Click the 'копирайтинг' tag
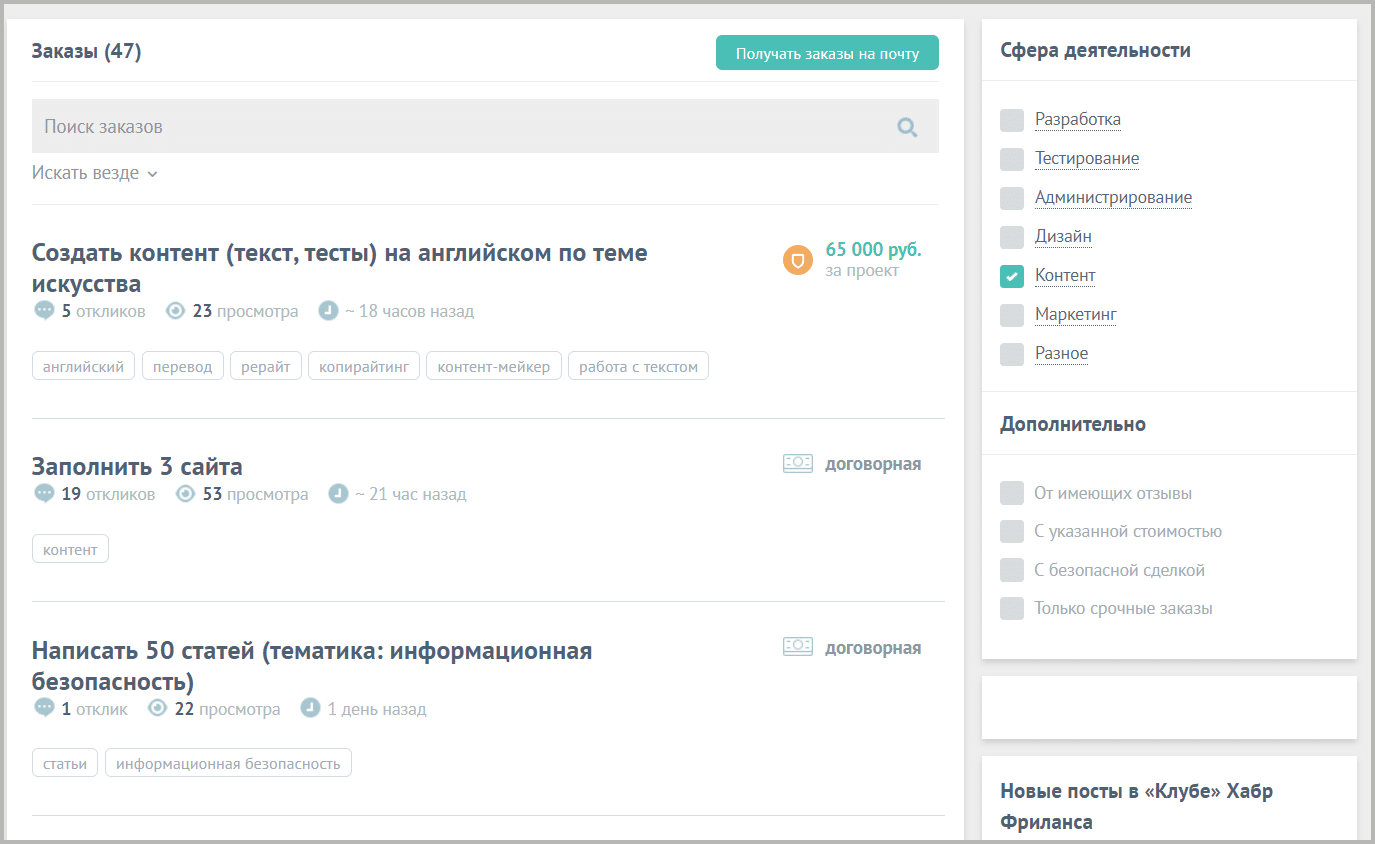This screenshot has width=1375, height=844. click(363, 365)
